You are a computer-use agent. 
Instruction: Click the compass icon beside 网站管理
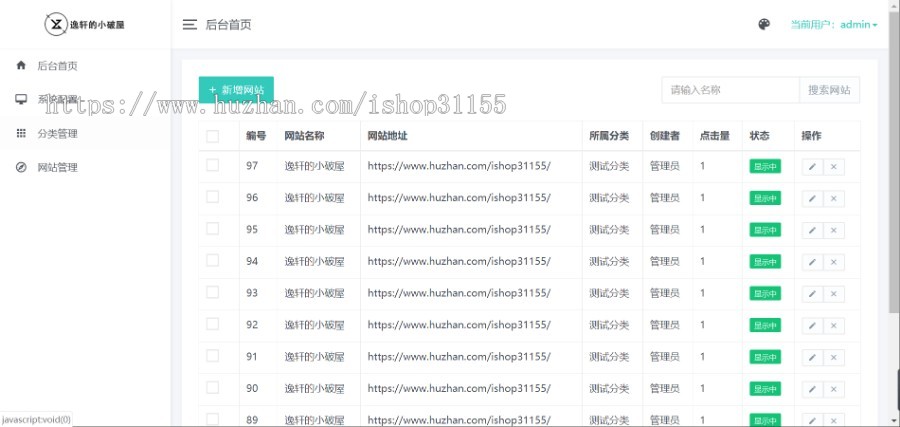21,168
